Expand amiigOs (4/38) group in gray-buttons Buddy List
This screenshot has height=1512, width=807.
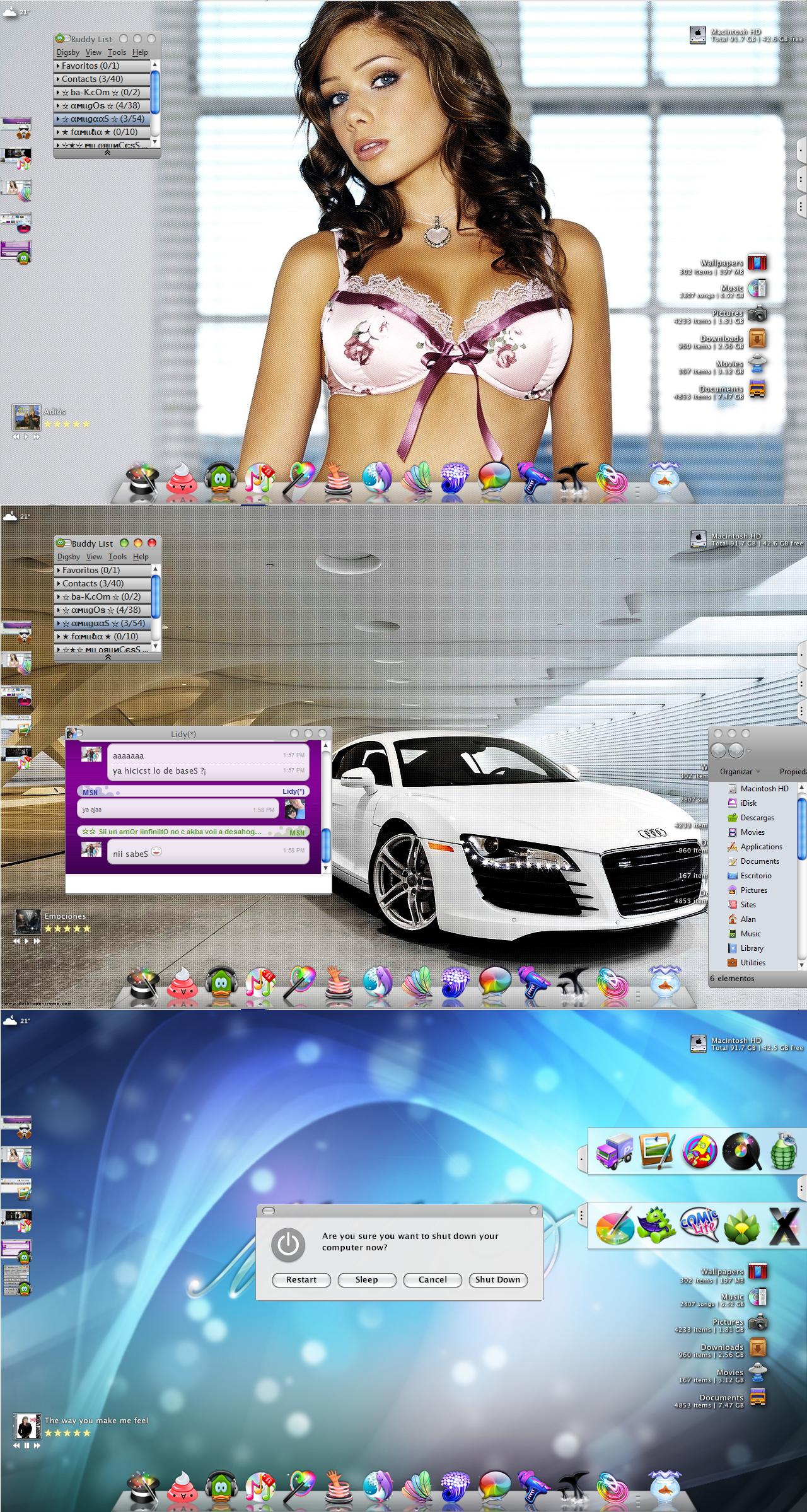pos(102,105)
